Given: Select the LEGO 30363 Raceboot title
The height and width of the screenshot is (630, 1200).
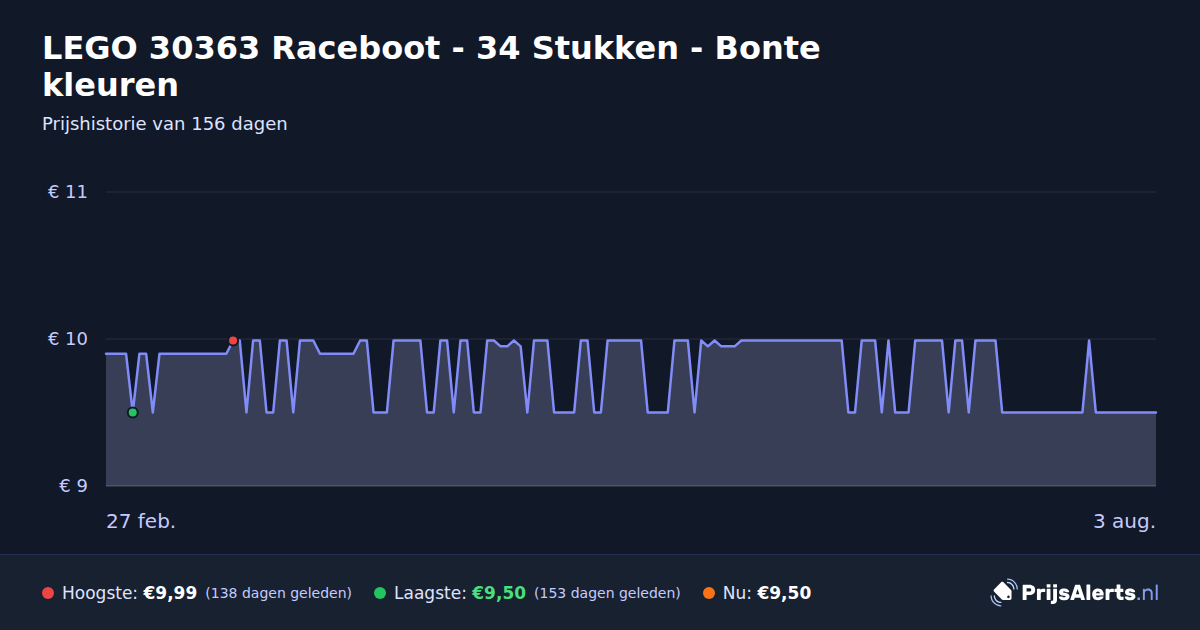Looking at the screenshot, I should [x=431, y=66].
